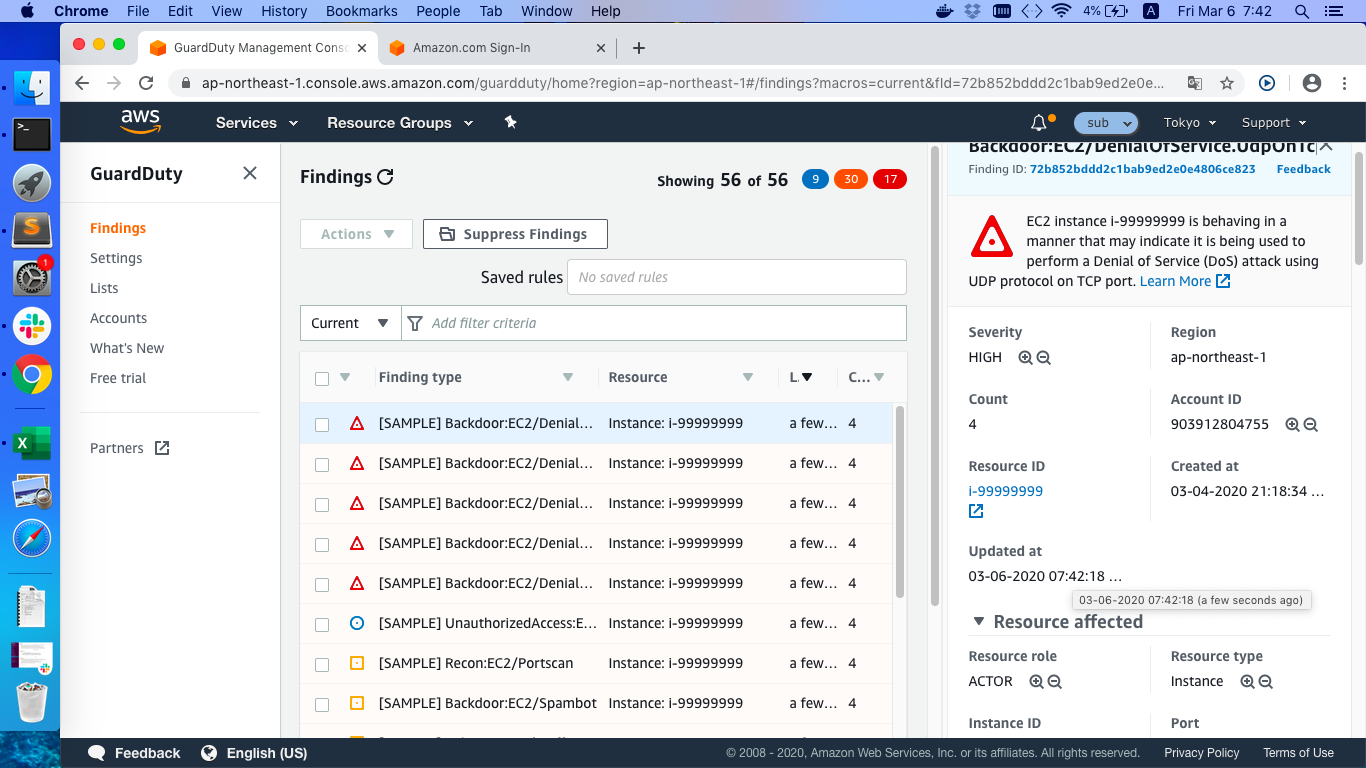
Task: Open Bookmarks menu in menu bar
Action: (361, 11)
